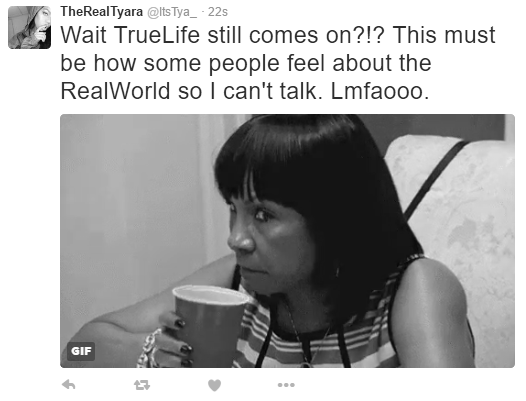
Task: Reply to the tweet with the arrow icon
Action: (69, 385)
